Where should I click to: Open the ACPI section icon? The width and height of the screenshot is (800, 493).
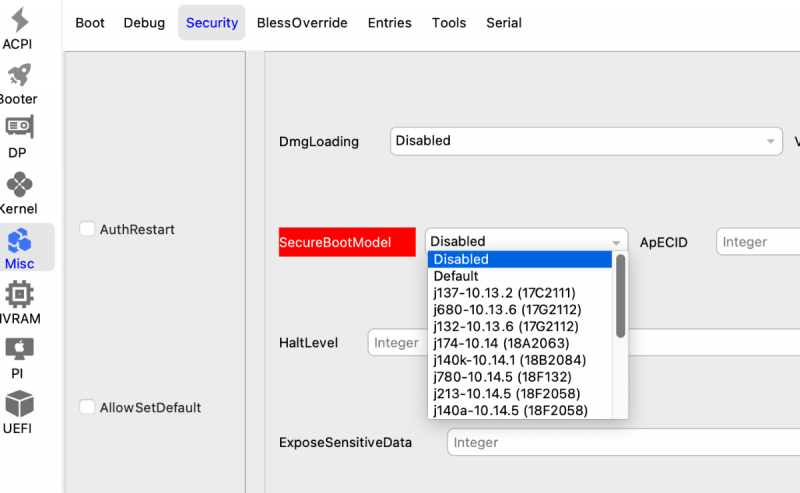[19, 21]
